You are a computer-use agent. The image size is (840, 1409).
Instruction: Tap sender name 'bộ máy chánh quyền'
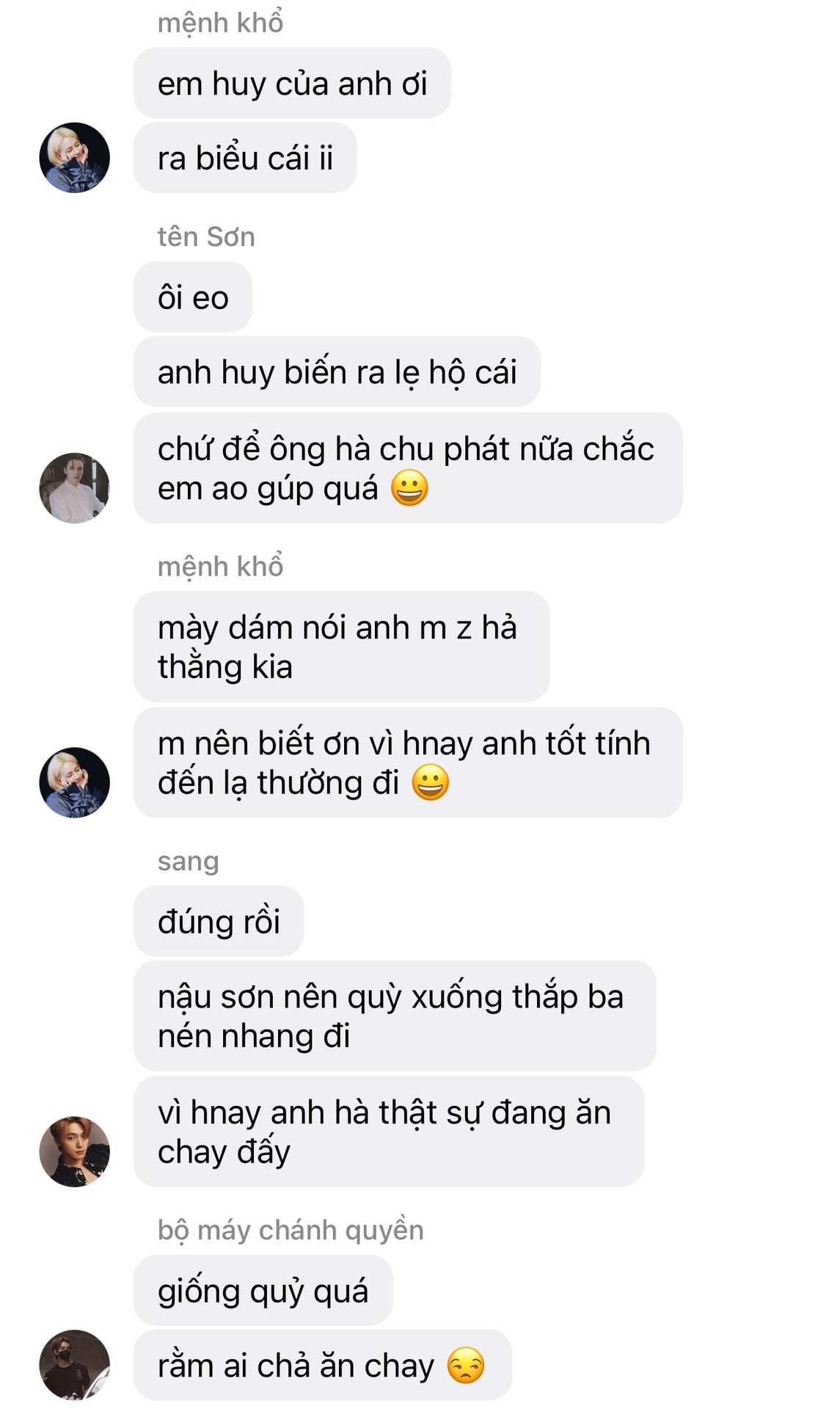pos(291,1231)
